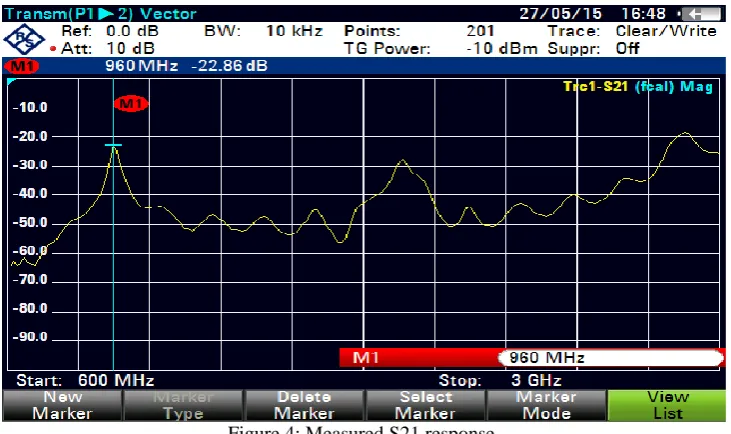Click the M1 badge in marker info bar

pyautogui.click(x=21, y=66)
